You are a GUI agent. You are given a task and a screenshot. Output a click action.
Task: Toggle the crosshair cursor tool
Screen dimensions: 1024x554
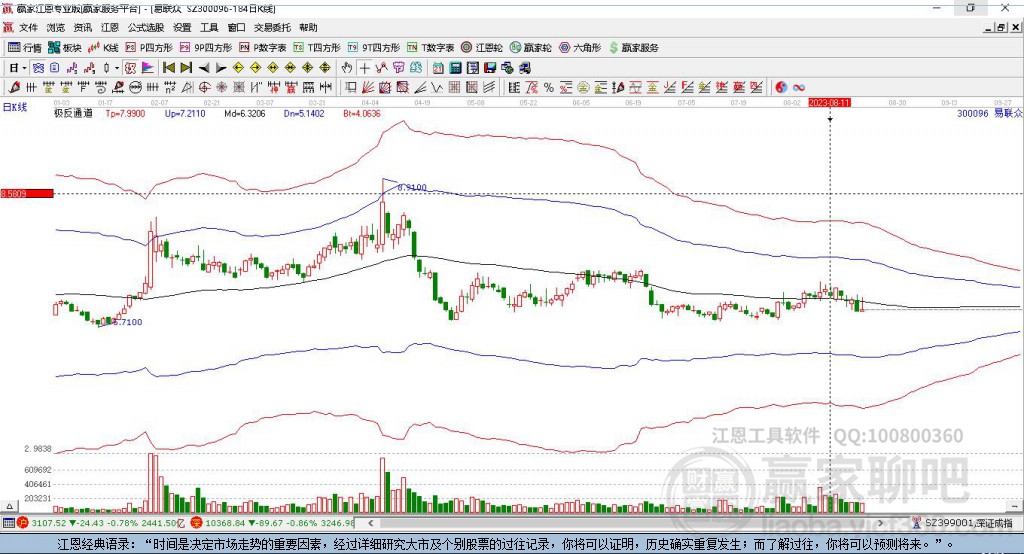[x=364, y=68]
